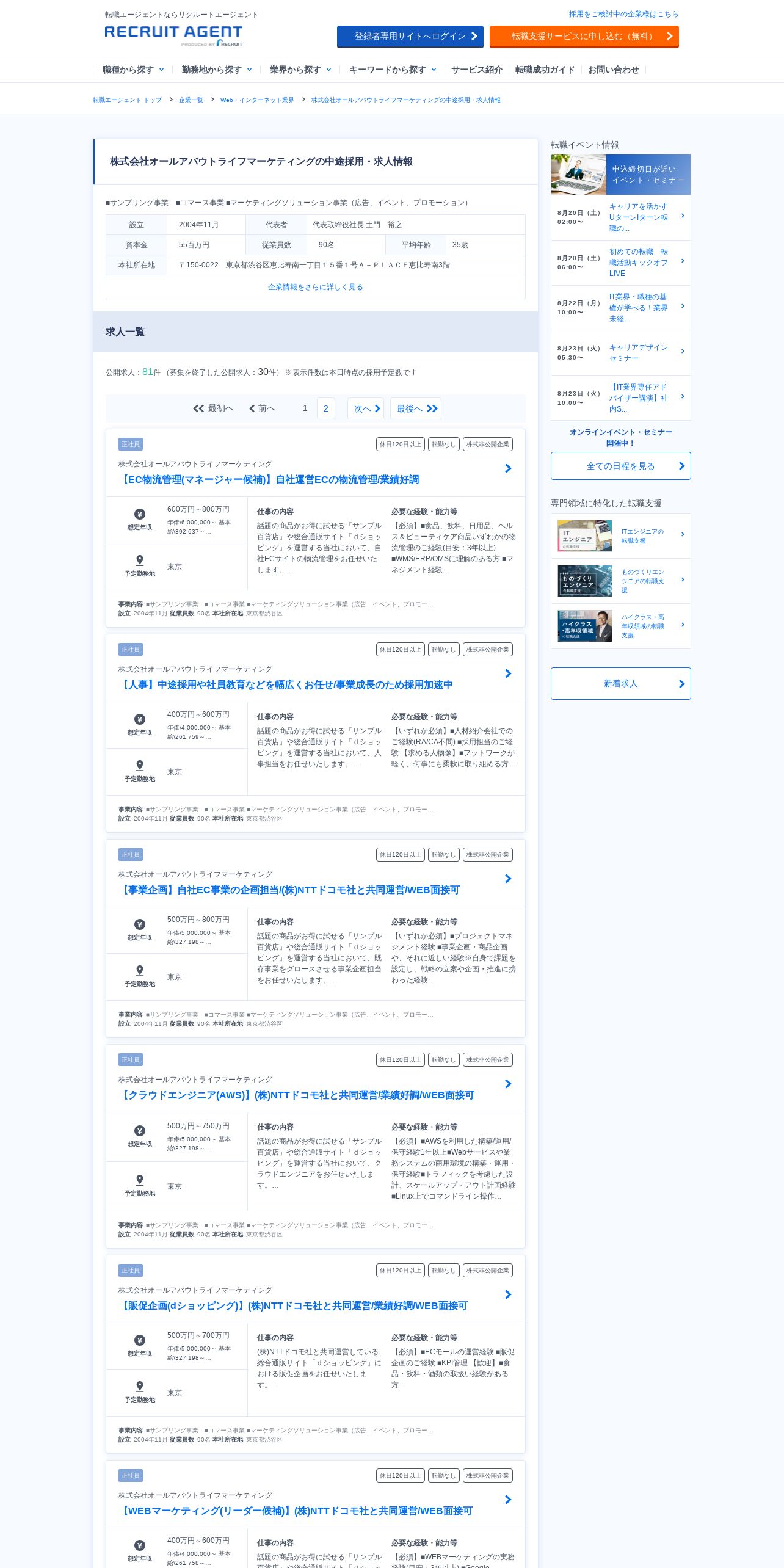Click 前へ pagination arrow

[262, 408]
